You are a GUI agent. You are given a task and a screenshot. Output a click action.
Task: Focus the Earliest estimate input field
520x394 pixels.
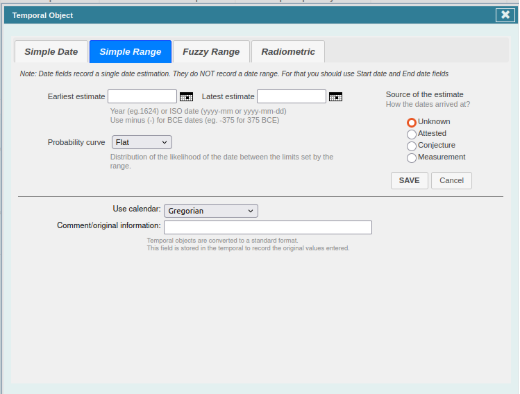click(x=142, y=96)
